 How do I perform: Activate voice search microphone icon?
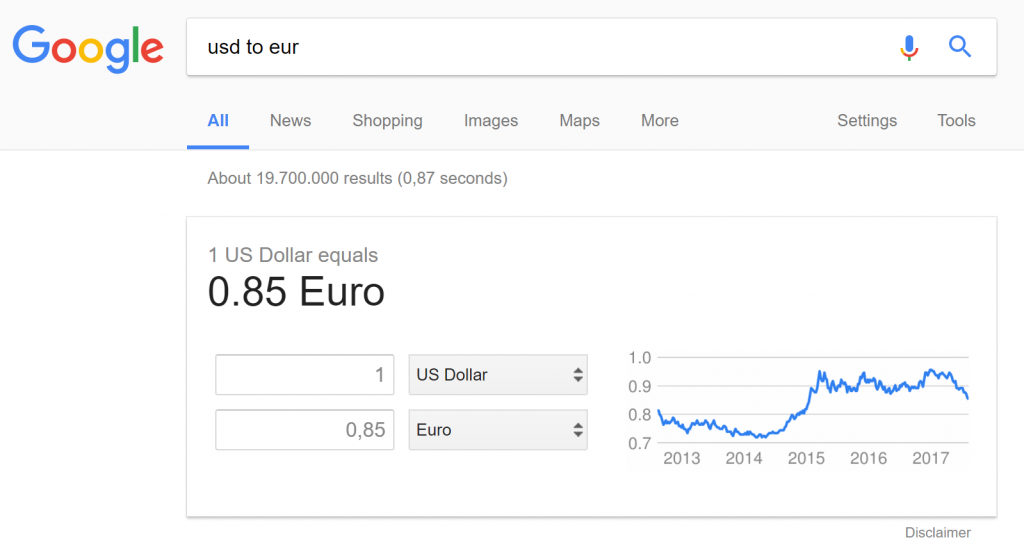click(x=908, y=47)
